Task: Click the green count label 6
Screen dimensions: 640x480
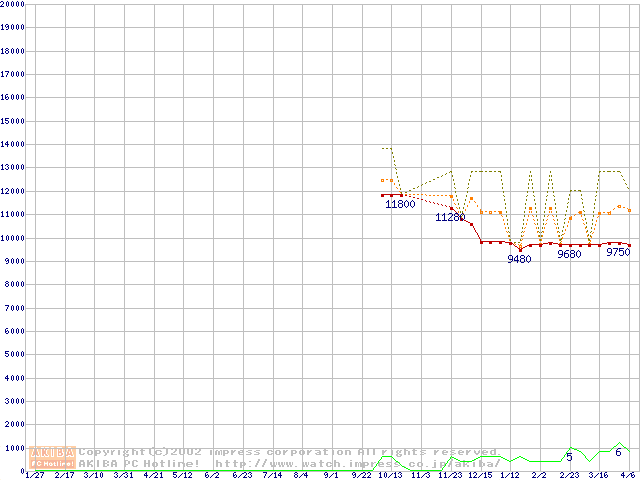Action: (618, 452)
